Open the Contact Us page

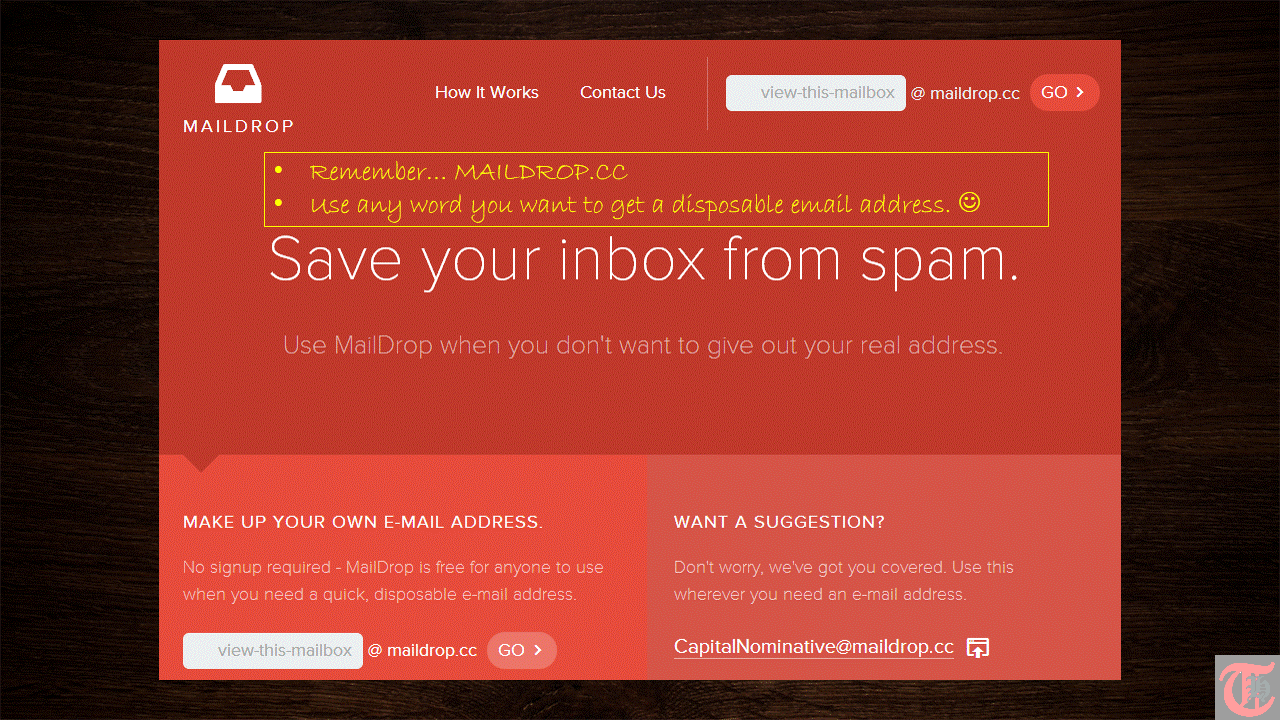623,92
